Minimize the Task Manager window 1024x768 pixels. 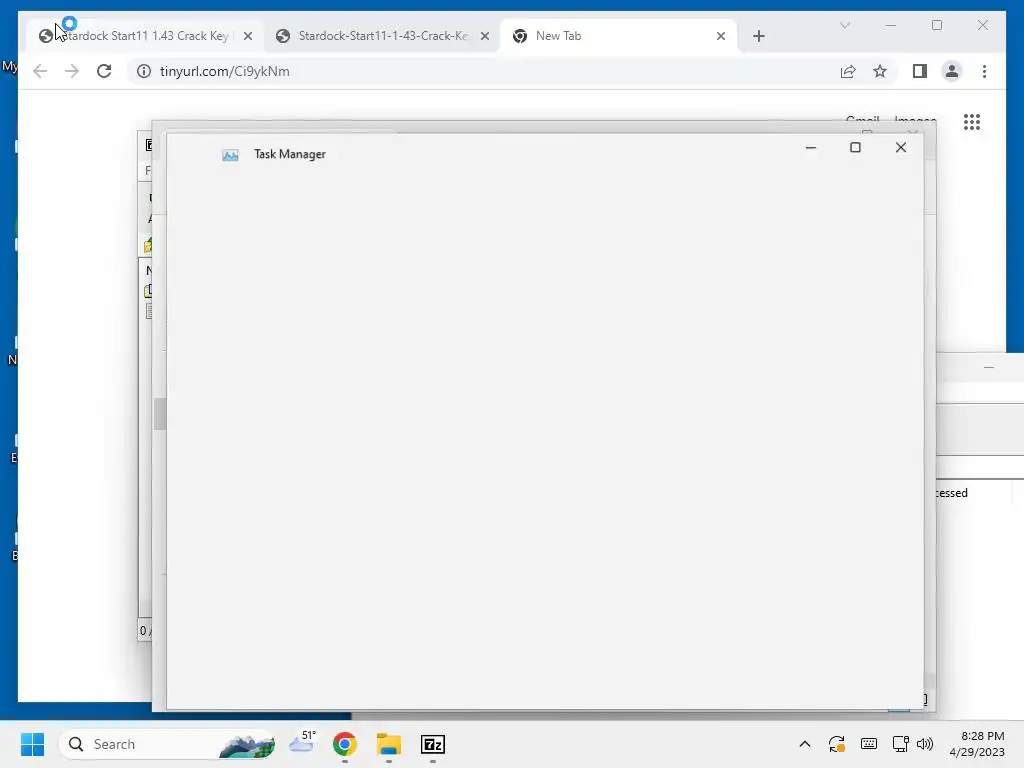810,148
